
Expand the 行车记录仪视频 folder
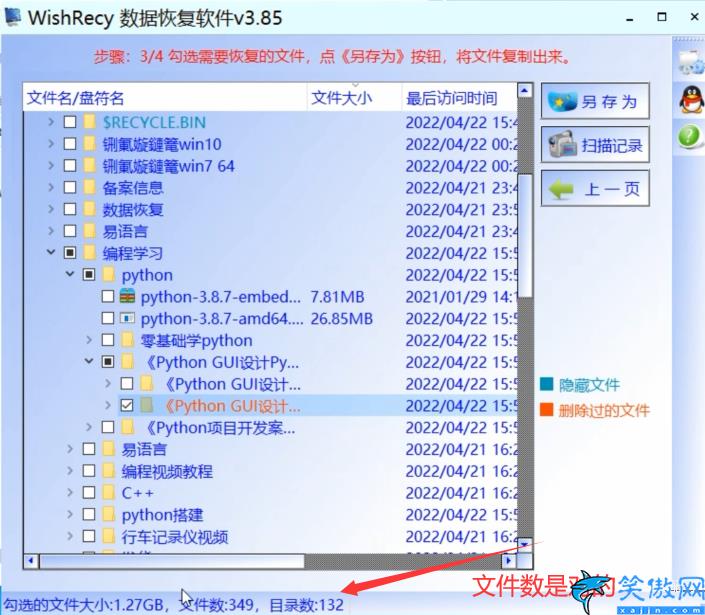(70, 536)
